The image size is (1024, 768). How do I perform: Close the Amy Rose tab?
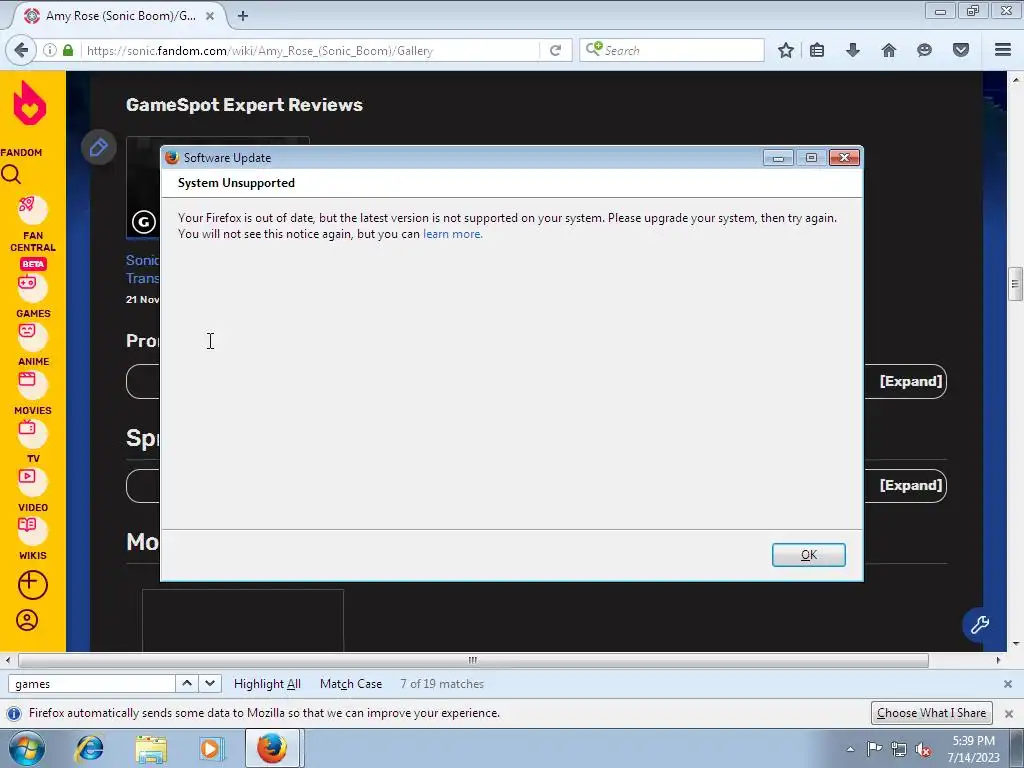point(210,16)
